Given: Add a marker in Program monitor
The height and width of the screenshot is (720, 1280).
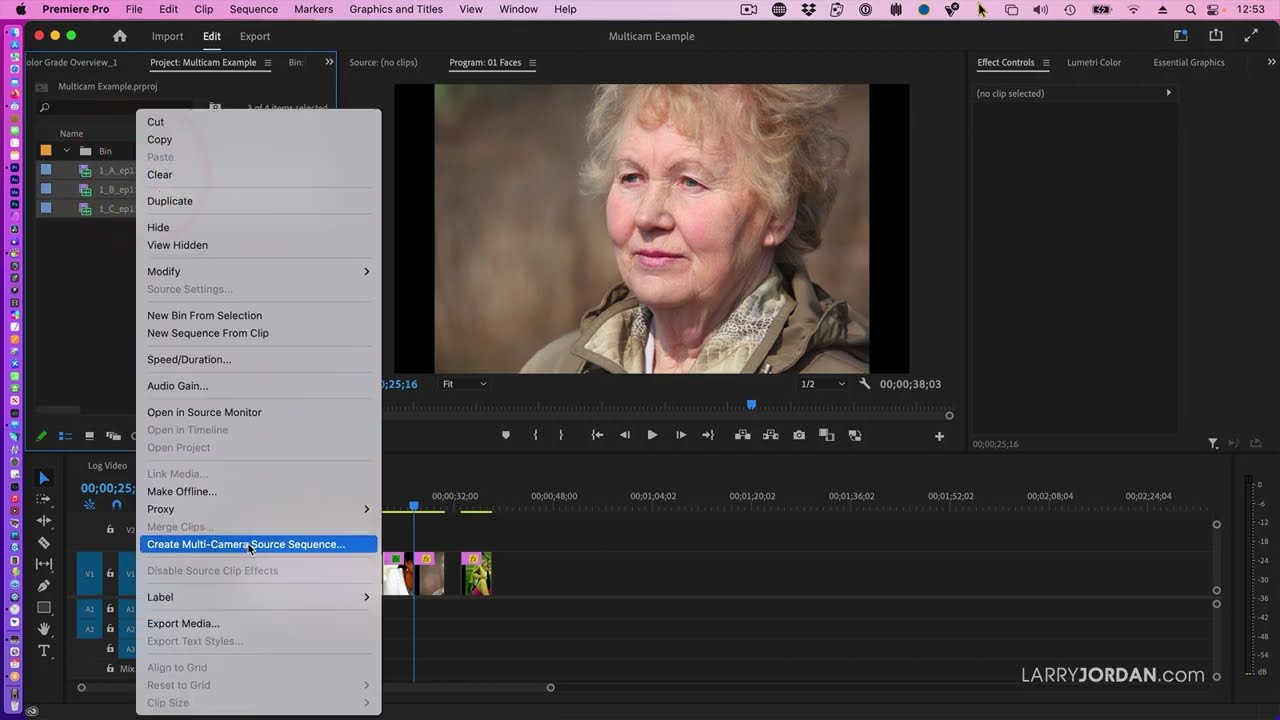Looking at the screenshot, I should pos(506,435).
